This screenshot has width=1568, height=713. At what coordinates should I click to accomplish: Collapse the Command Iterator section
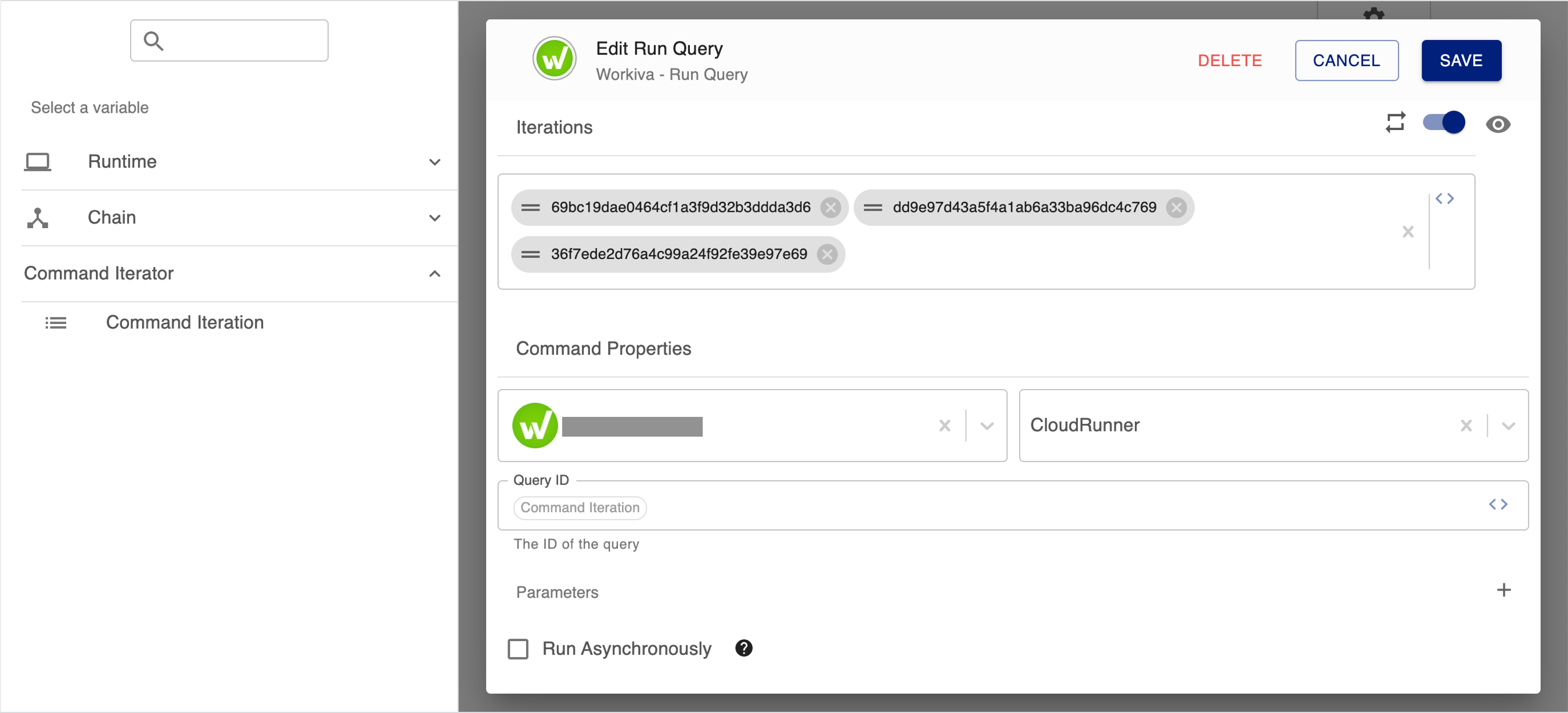(434, 274)
